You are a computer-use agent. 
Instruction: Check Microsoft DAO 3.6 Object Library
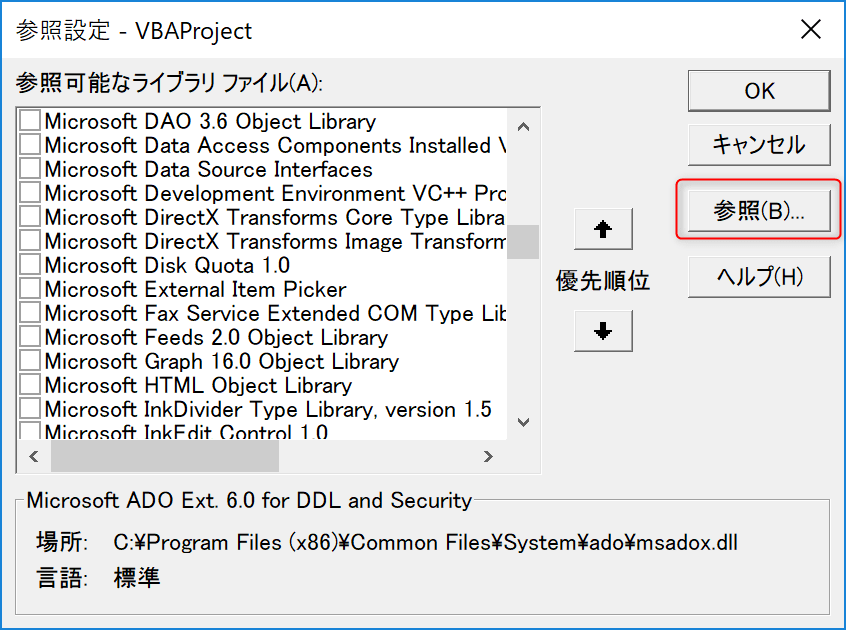(x=31, y=121)
